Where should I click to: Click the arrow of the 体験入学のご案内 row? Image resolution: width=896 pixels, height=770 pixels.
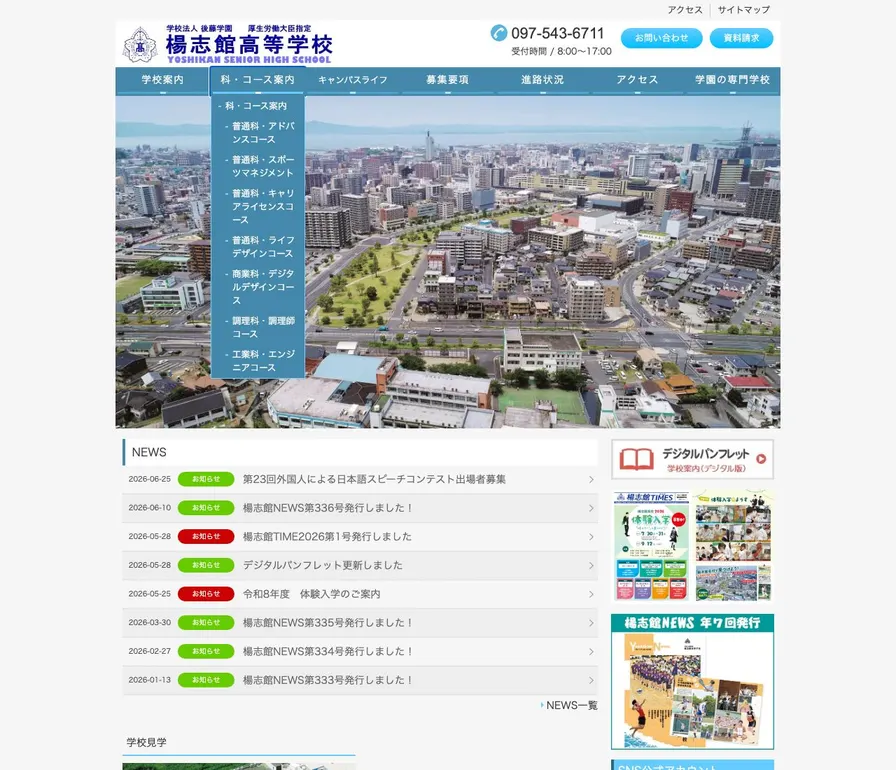[x=591, y=595]
